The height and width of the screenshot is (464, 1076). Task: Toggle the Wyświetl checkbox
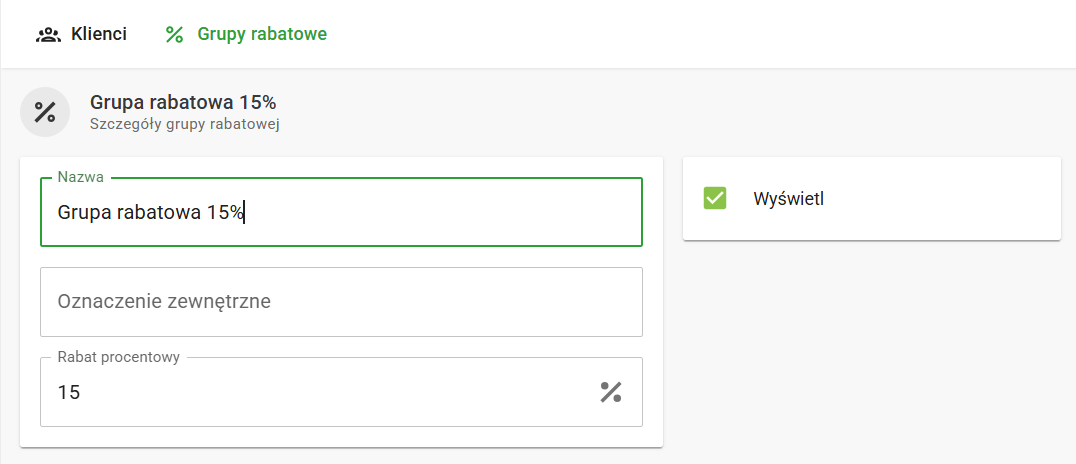[x=714, y=198]
